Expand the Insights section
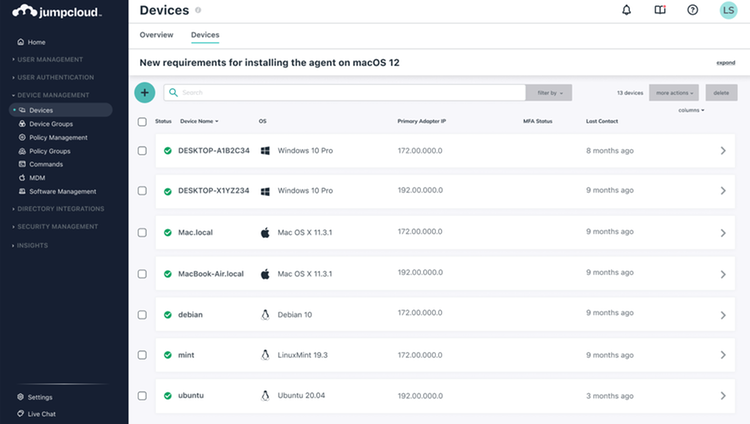Screen dimensions: 750x424 (x=30, y=245)
